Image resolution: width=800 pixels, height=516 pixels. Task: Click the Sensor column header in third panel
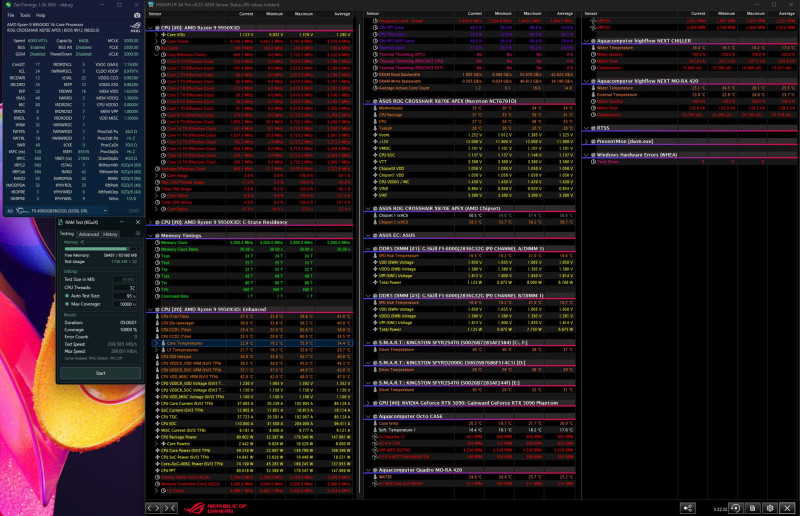coord(591,14)
